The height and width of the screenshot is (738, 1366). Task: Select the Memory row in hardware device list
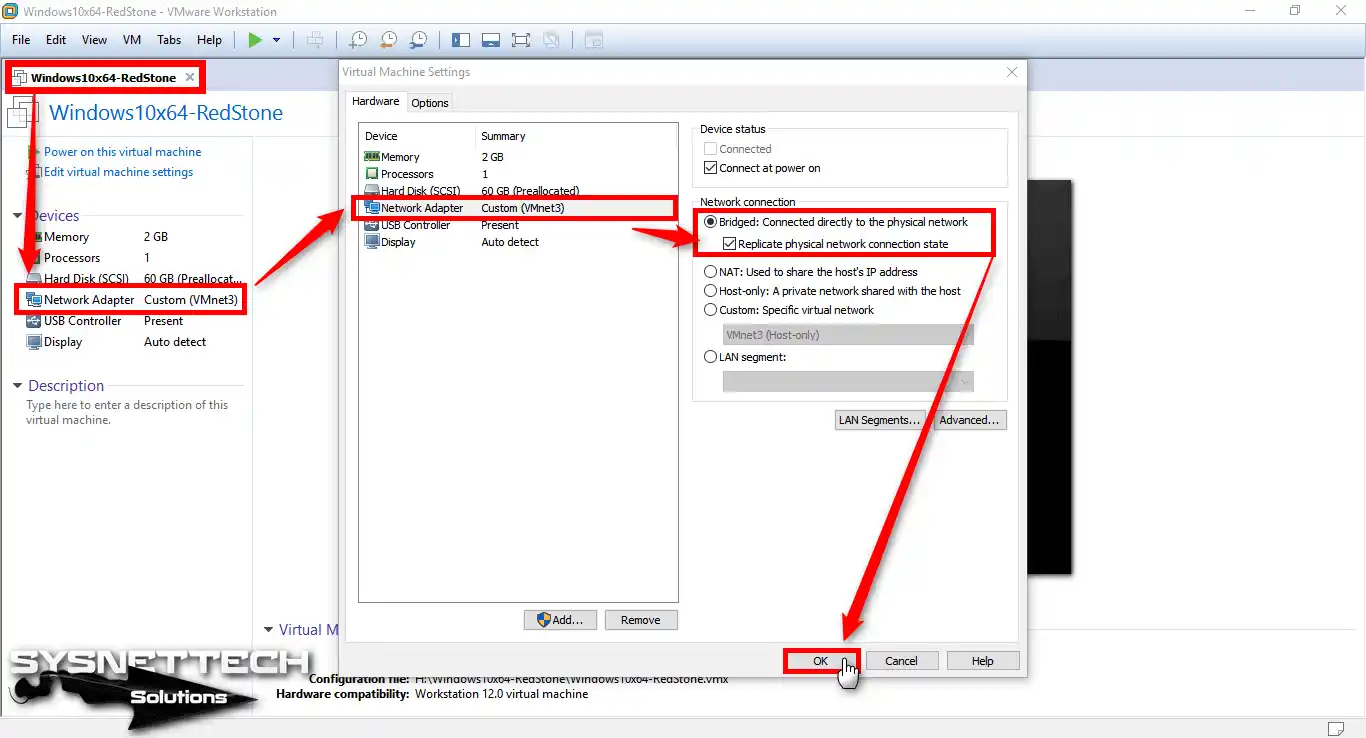pyautogui.click(x=518, y=157)
